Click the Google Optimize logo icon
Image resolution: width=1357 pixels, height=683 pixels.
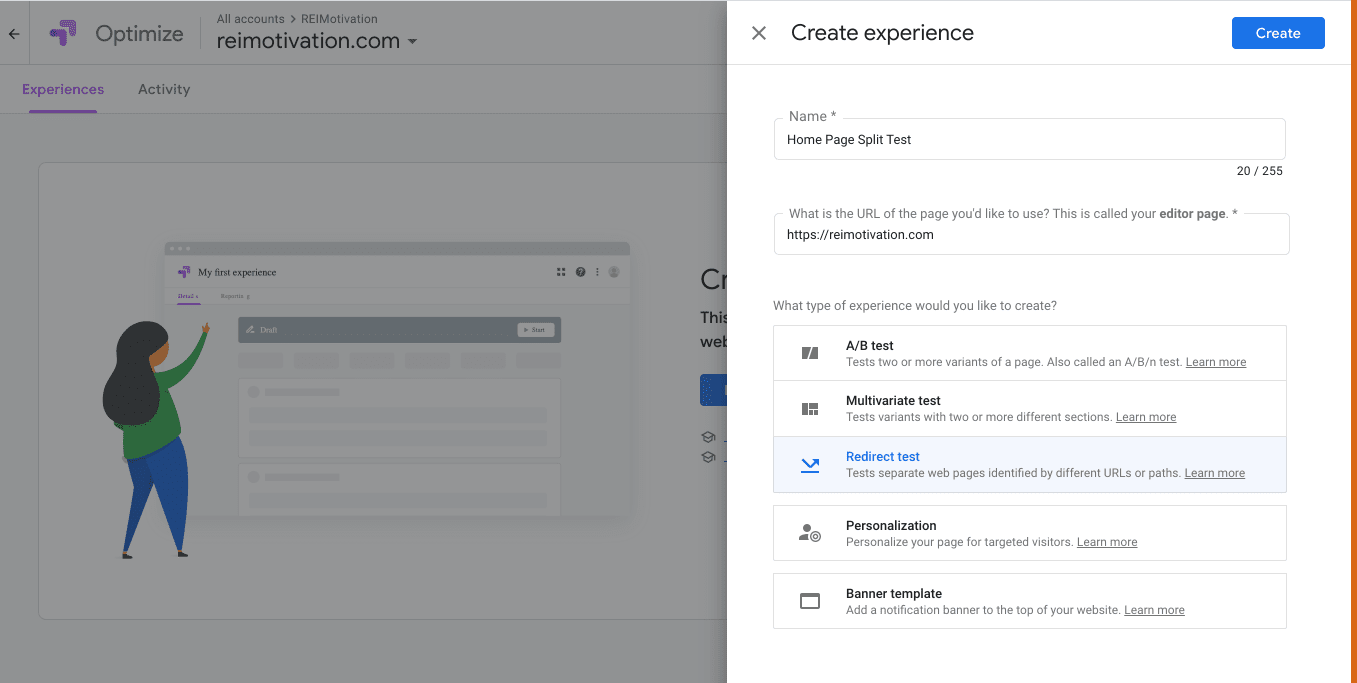click(63, 33)
